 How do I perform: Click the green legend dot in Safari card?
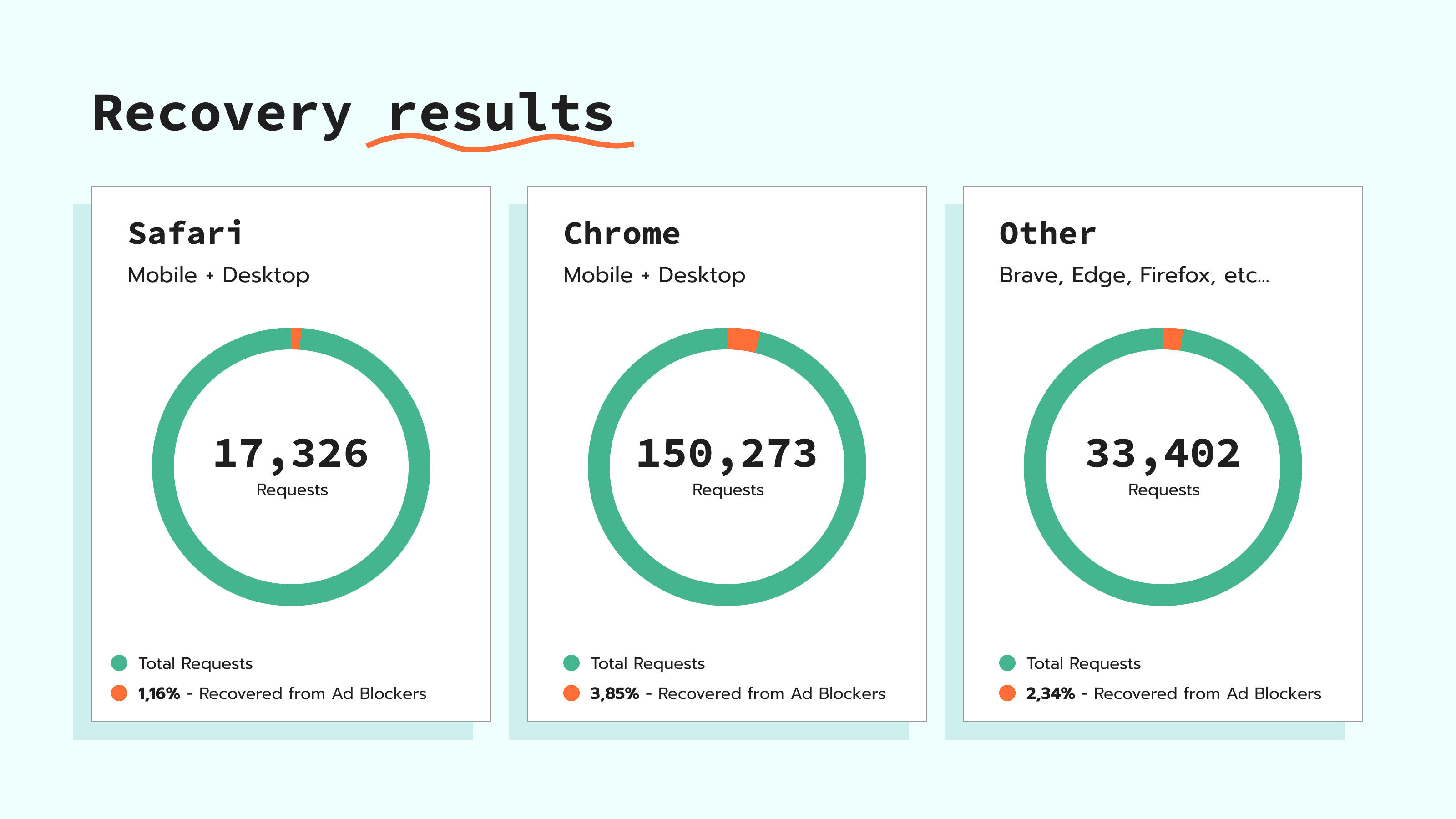tap(119, 662)
